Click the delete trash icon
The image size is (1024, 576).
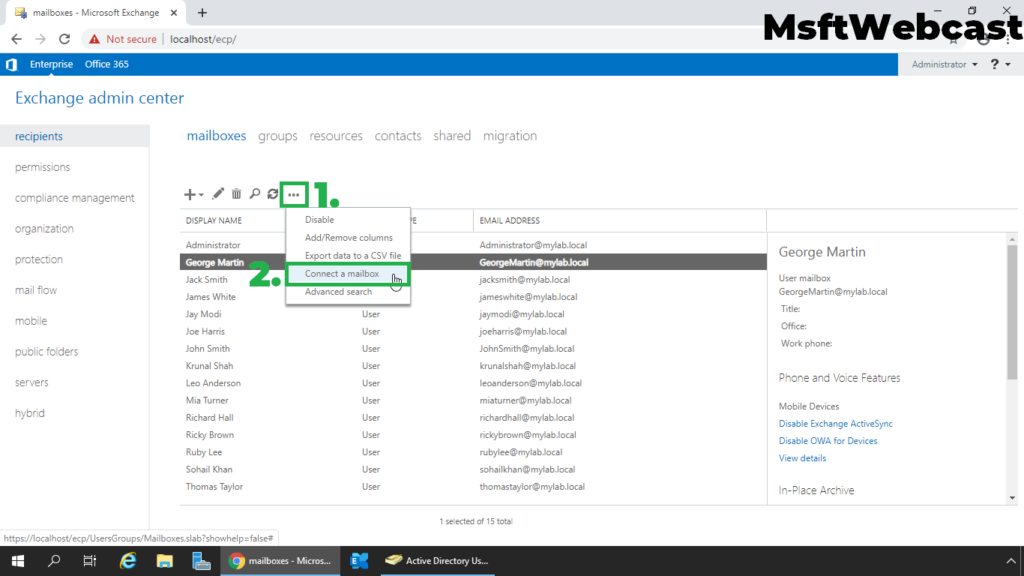[x=236, y=194]
